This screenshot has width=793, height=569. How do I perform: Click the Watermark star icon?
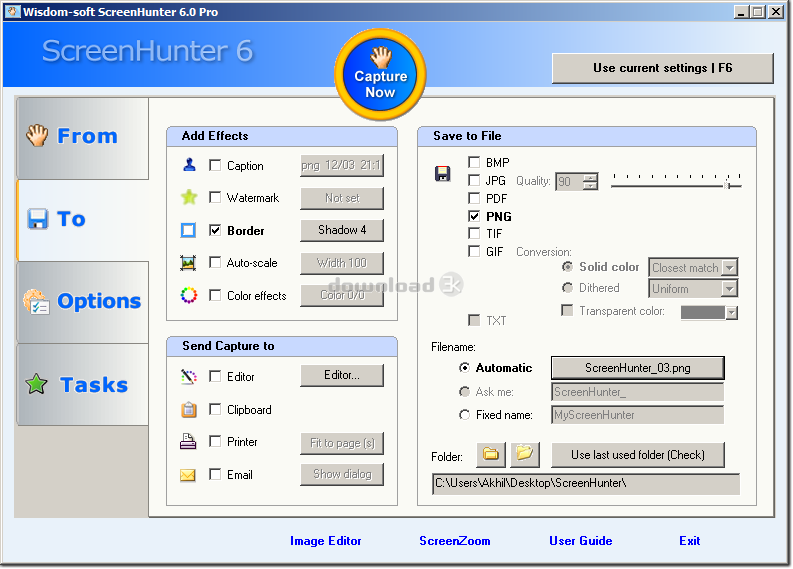pos(189,197)
